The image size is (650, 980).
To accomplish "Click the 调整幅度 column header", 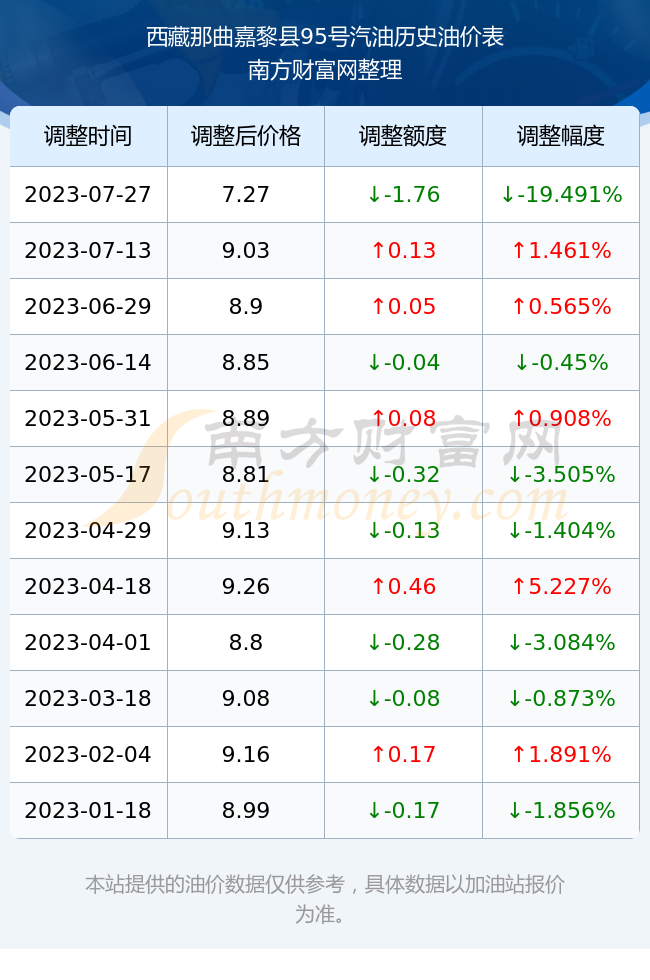I will tap(561, 136).
